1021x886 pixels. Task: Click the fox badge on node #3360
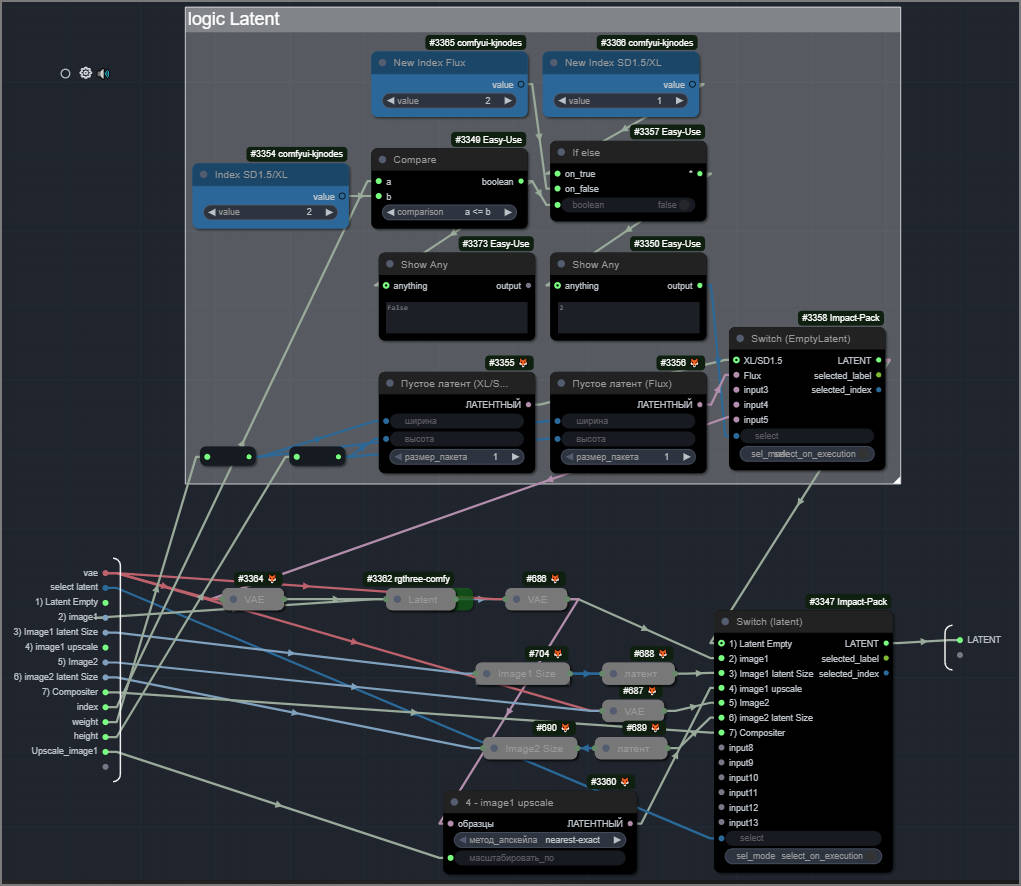[625, 782]
